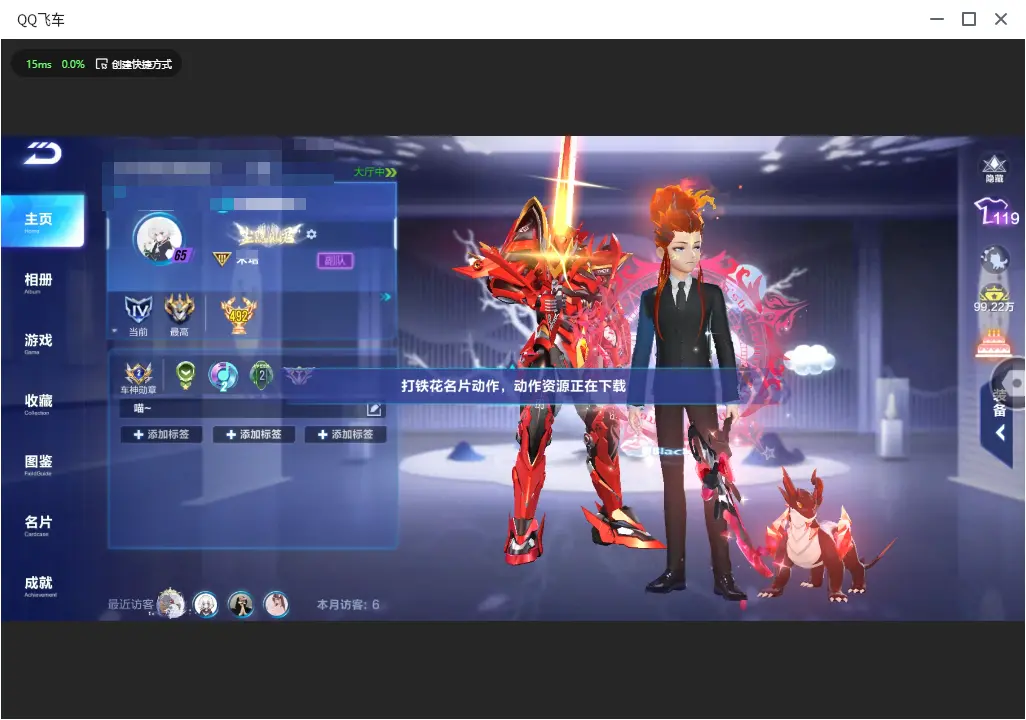Viewport: 1026px width, 720px height.
Task: Click the 本月访客: 6 text
Action: [348, 605]
